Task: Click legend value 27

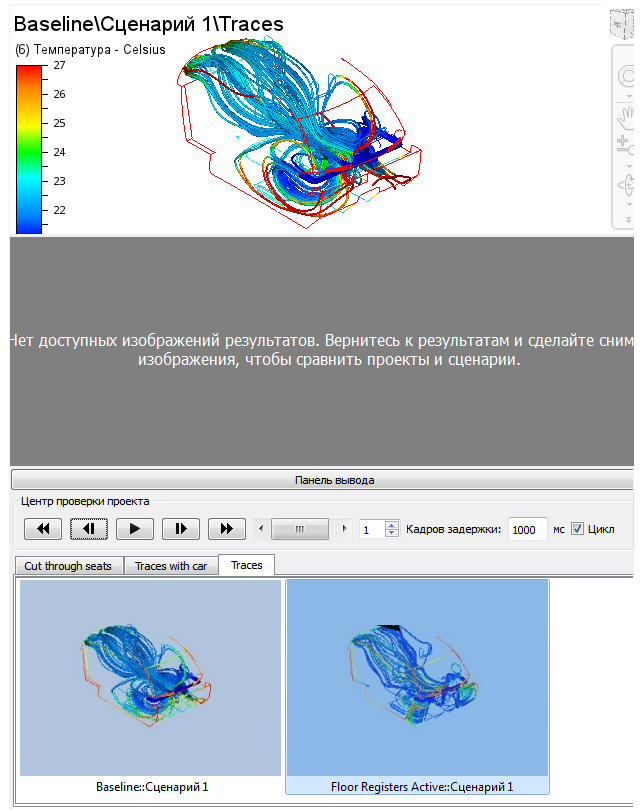Action: [x=59, y=65]
